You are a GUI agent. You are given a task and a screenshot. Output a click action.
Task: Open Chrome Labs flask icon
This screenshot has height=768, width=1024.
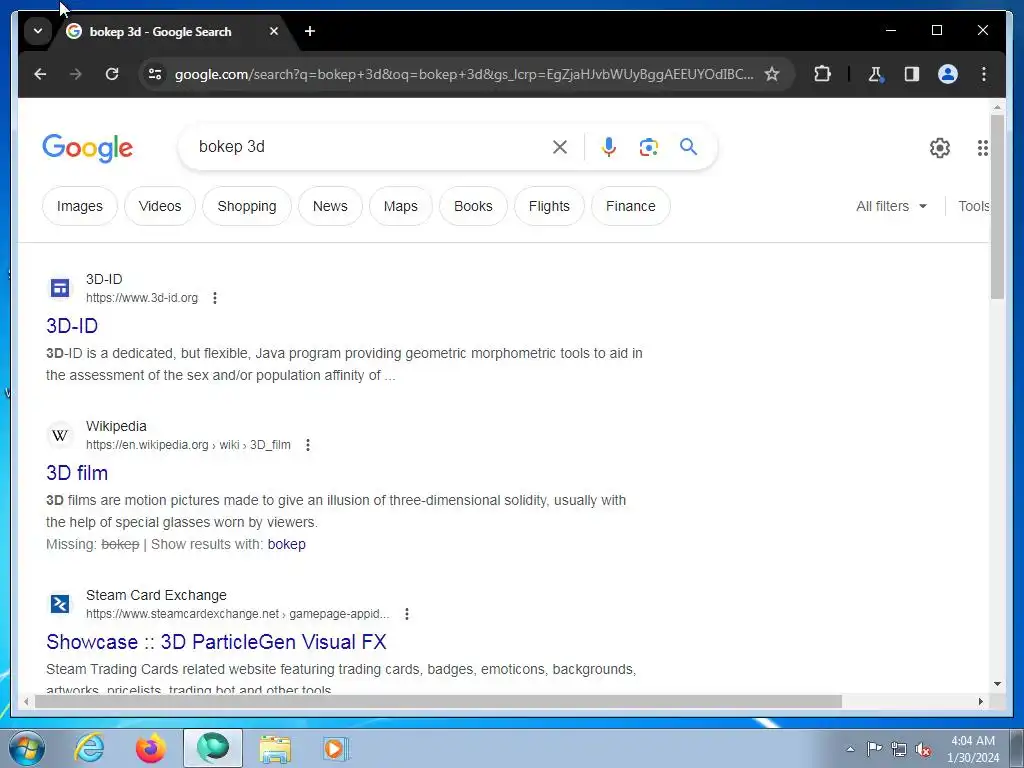(875, 74)
